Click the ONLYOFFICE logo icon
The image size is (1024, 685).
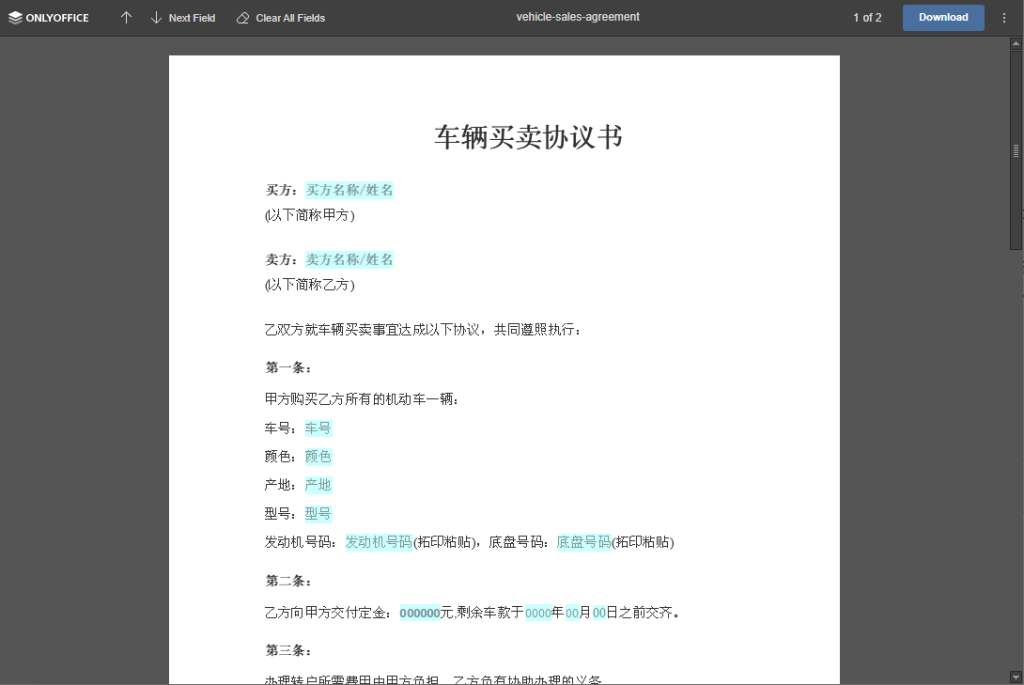click(17, 17)
